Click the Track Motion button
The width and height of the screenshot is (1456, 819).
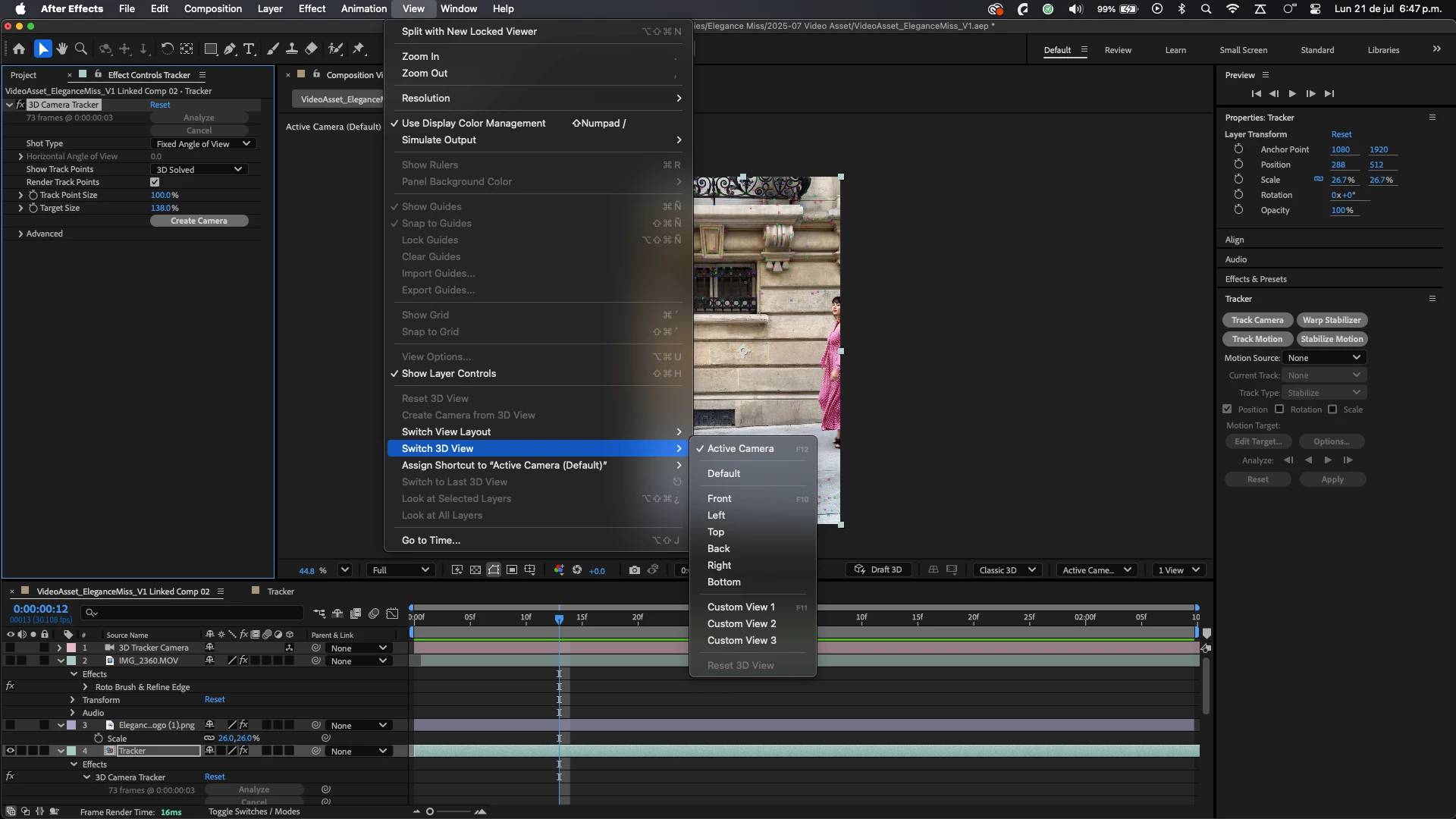click(x=1257, y=339)
